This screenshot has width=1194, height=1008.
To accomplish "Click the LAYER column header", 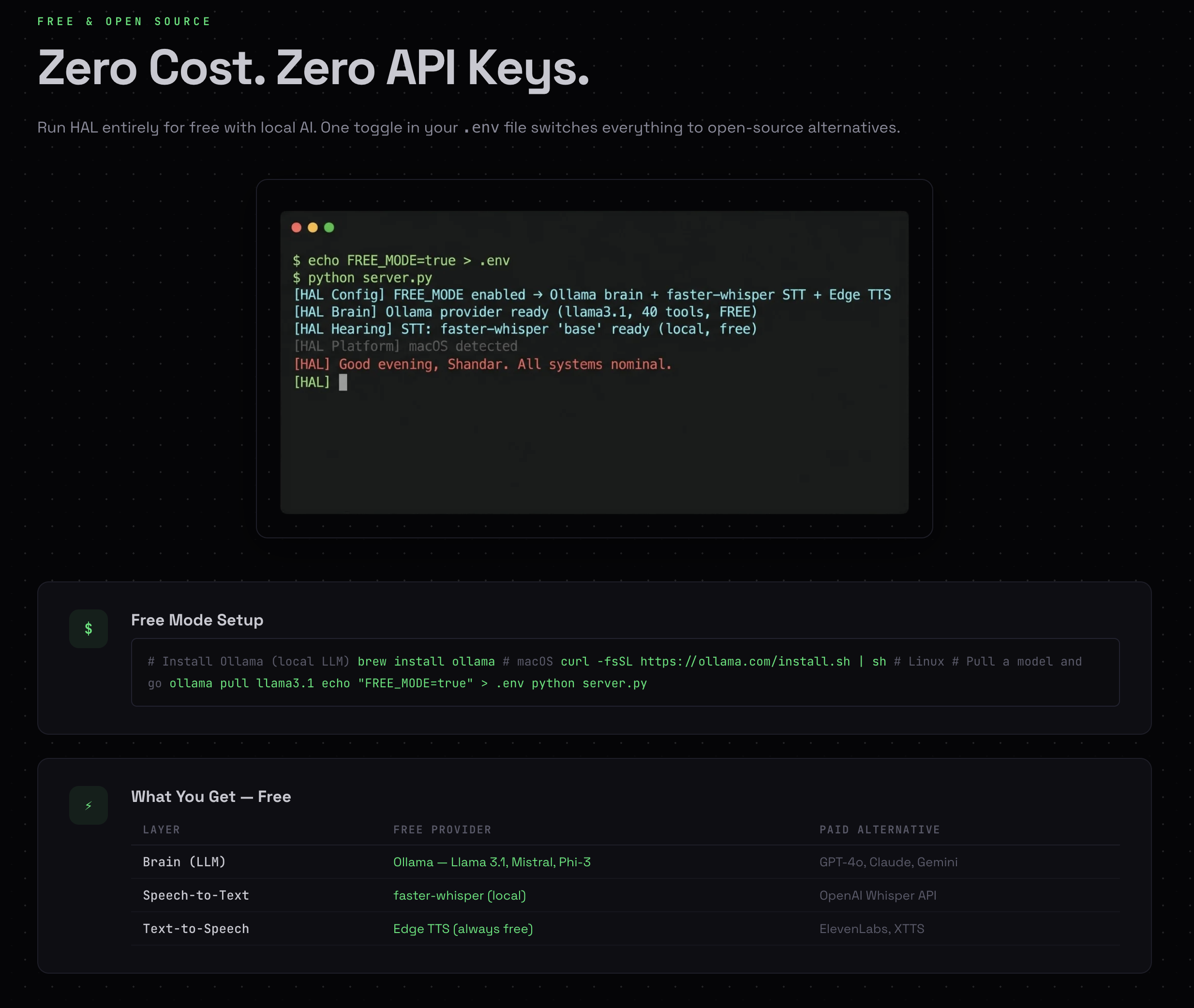I will click(x=161, y=830).
